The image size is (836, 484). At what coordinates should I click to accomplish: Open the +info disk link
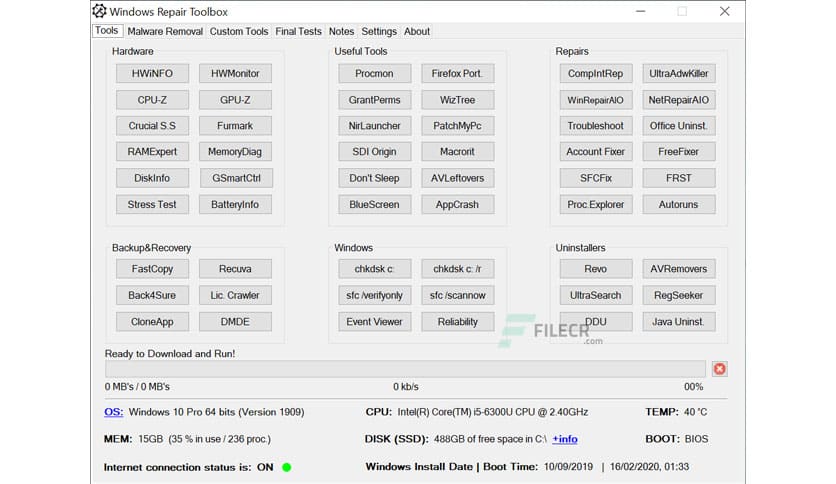click(565, 439)
